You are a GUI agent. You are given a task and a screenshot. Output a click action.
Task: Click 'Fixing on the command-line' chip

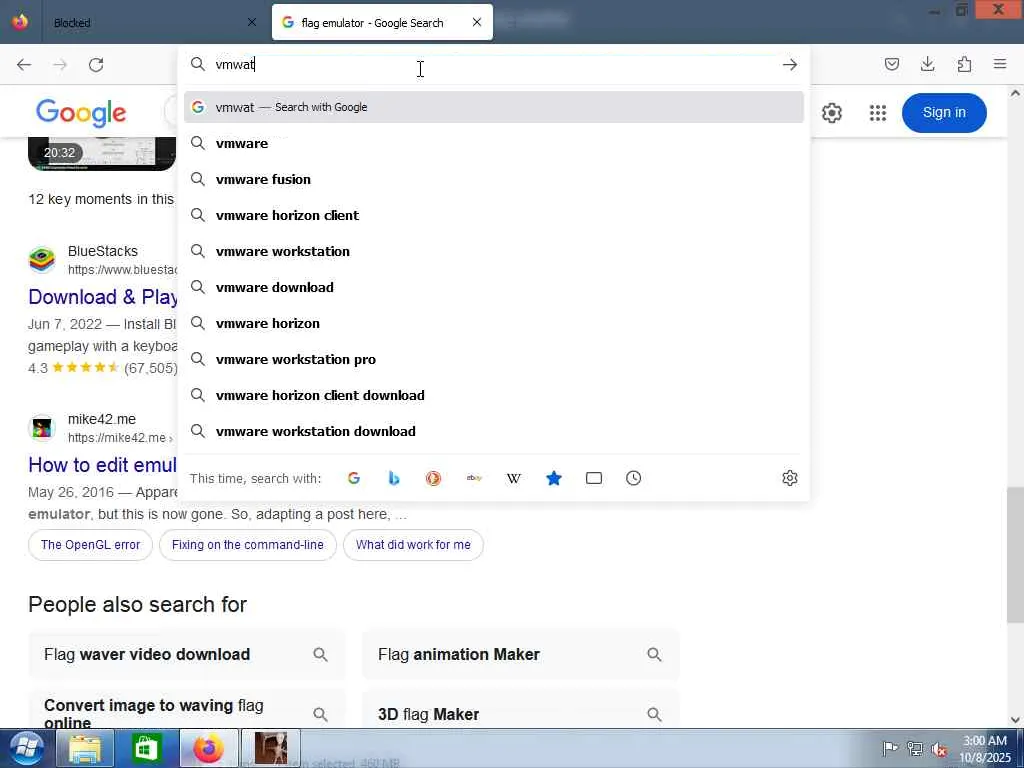click(248, 545)
